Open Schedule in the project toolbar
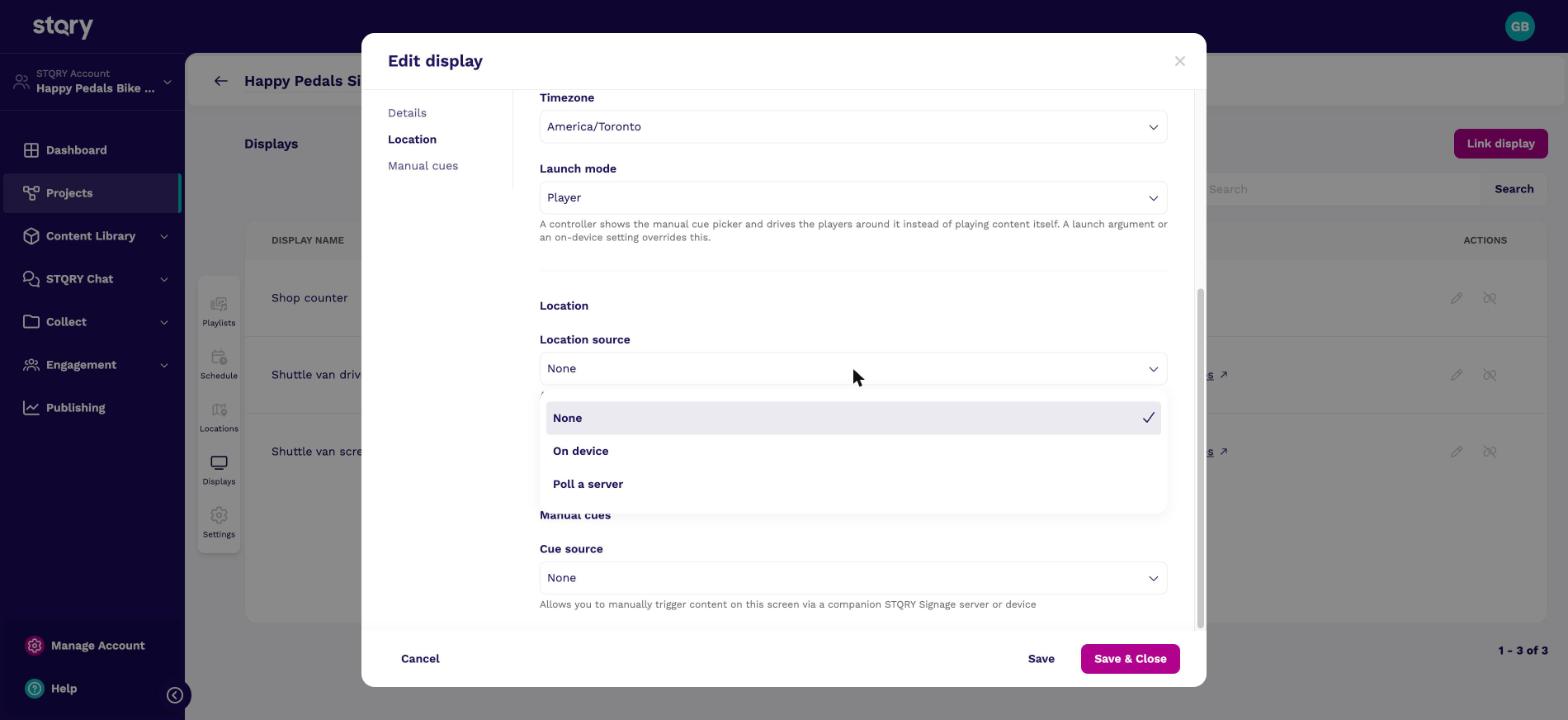 tap(219, 364)
